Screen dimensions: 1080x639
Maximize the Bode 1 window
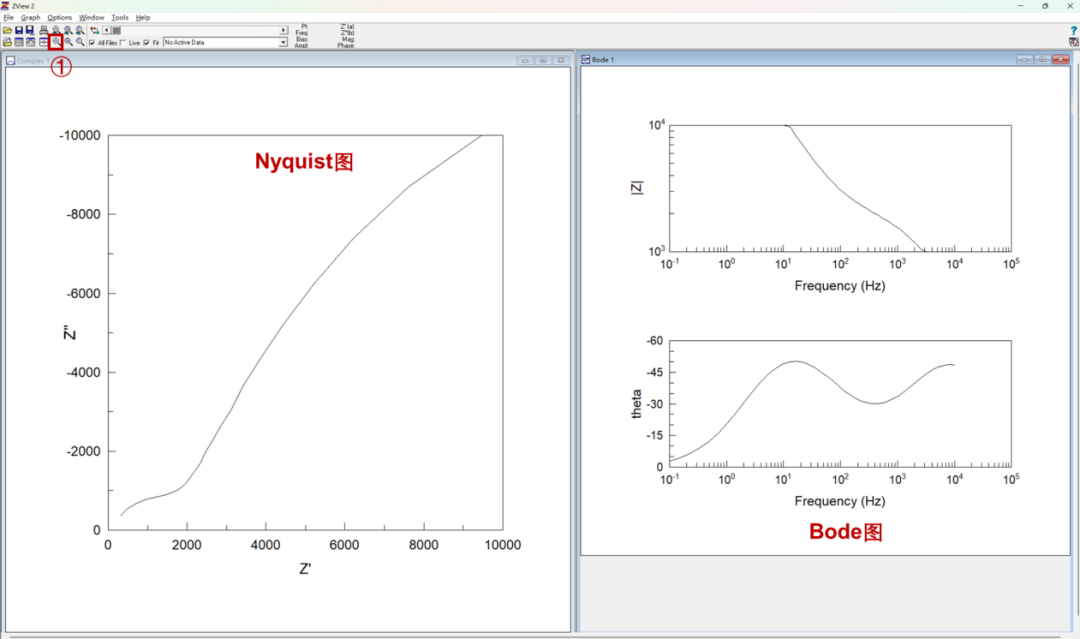[1043, 60]
